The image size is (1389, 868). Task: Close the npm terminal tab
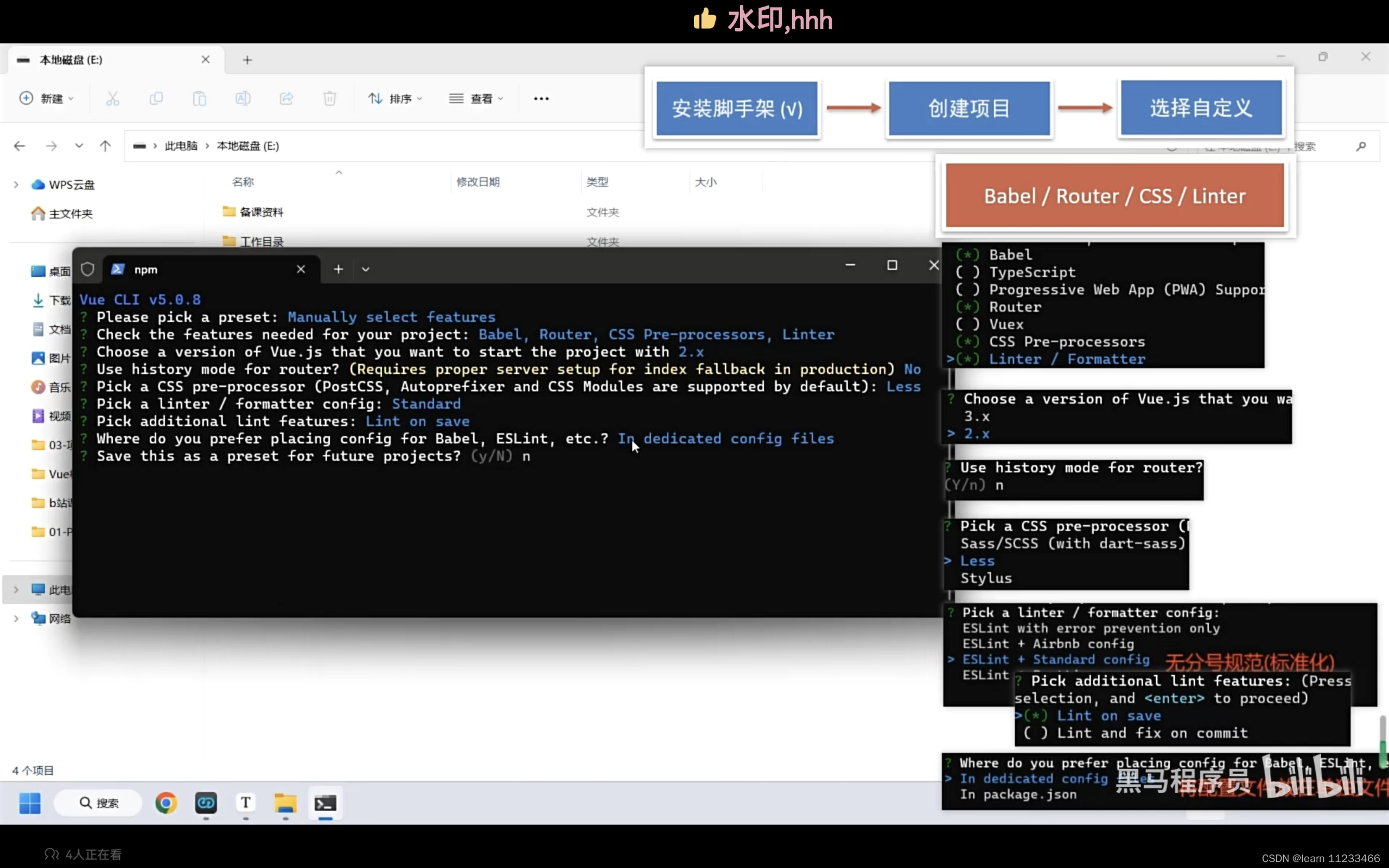(301, 269)
